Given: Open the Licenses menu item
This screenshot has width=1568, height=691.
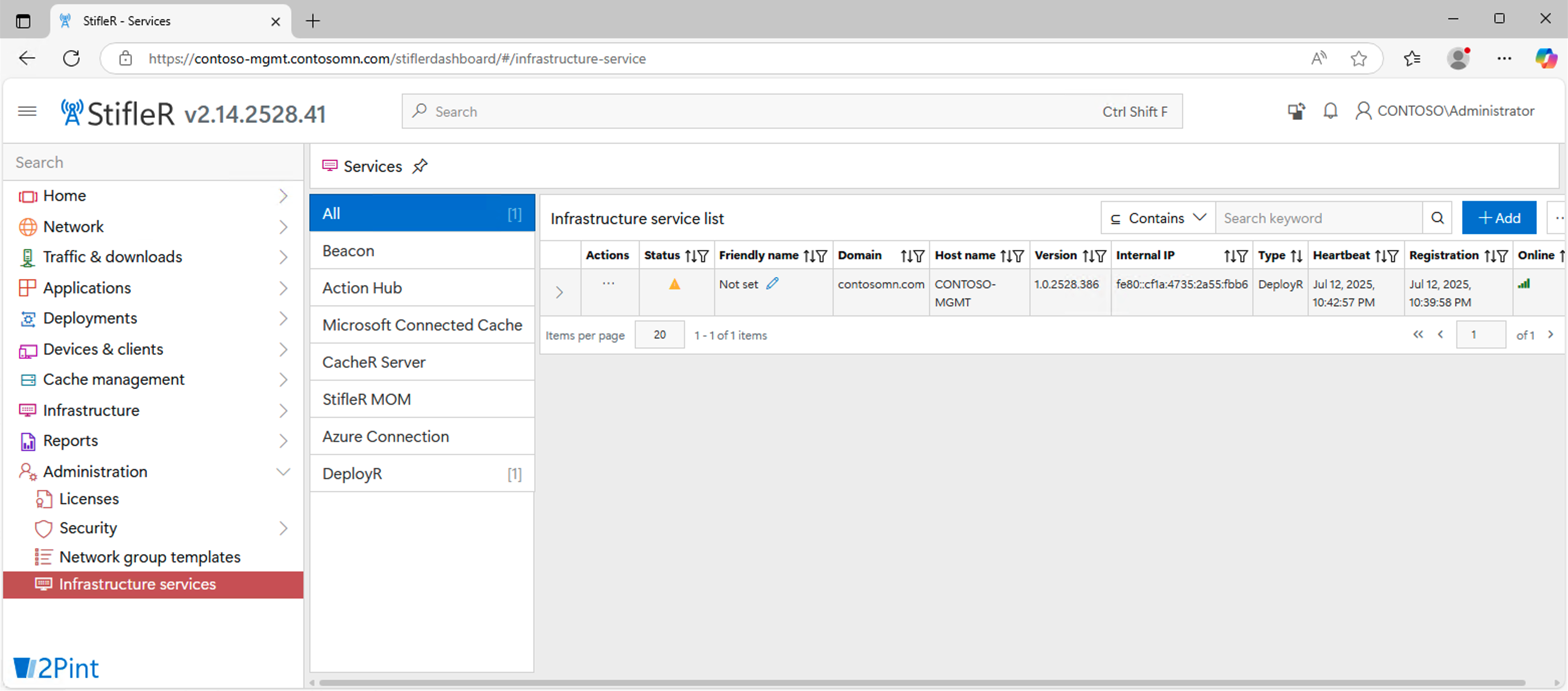Looking at the screenshot, I should pyautogui.click(x=89, y=499).
